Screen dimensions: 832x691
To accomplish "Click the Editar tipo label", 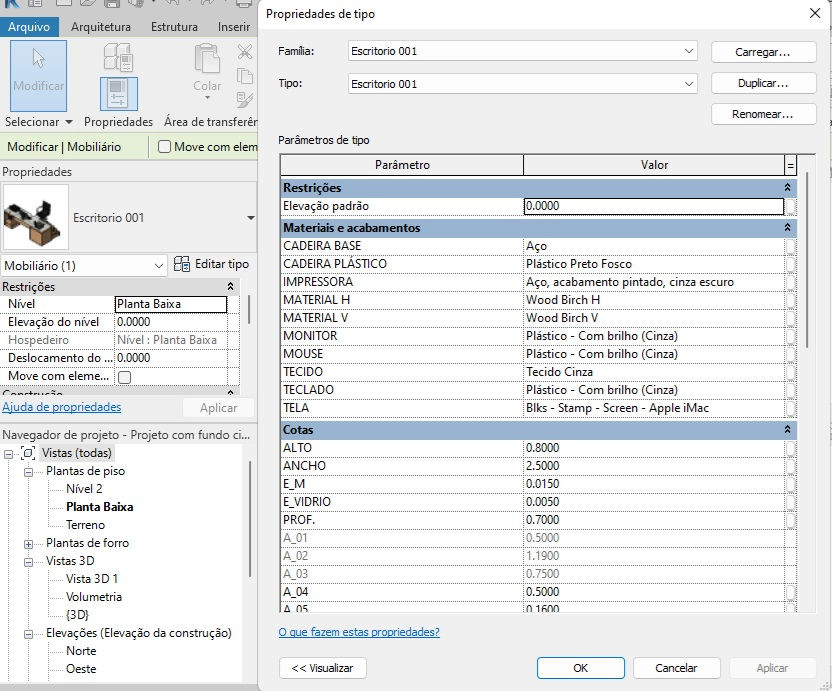I will coord(222,264).
